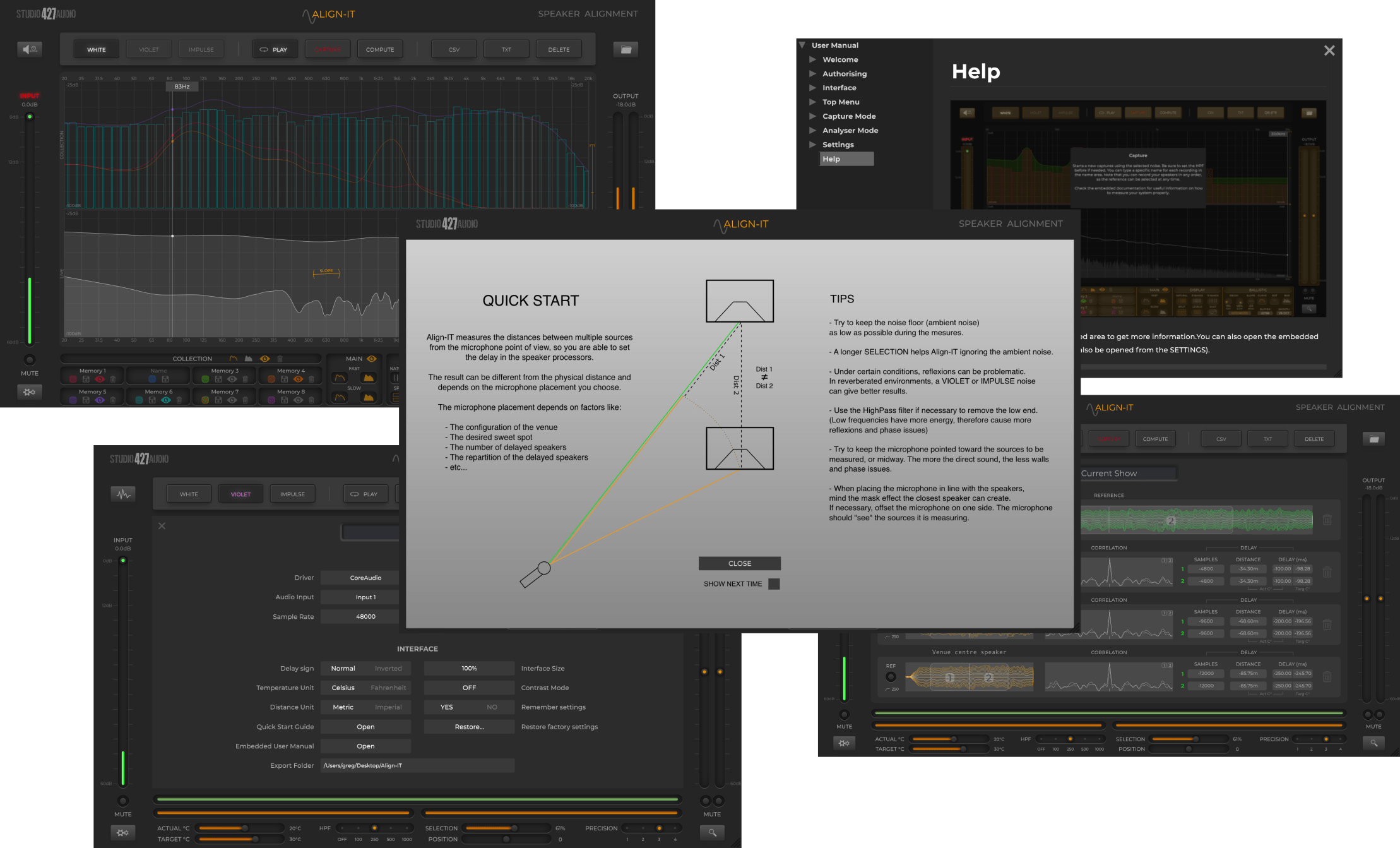Click Restore... factory settings button
This screenshot has height=848, width=1400.
pos(469,727)
